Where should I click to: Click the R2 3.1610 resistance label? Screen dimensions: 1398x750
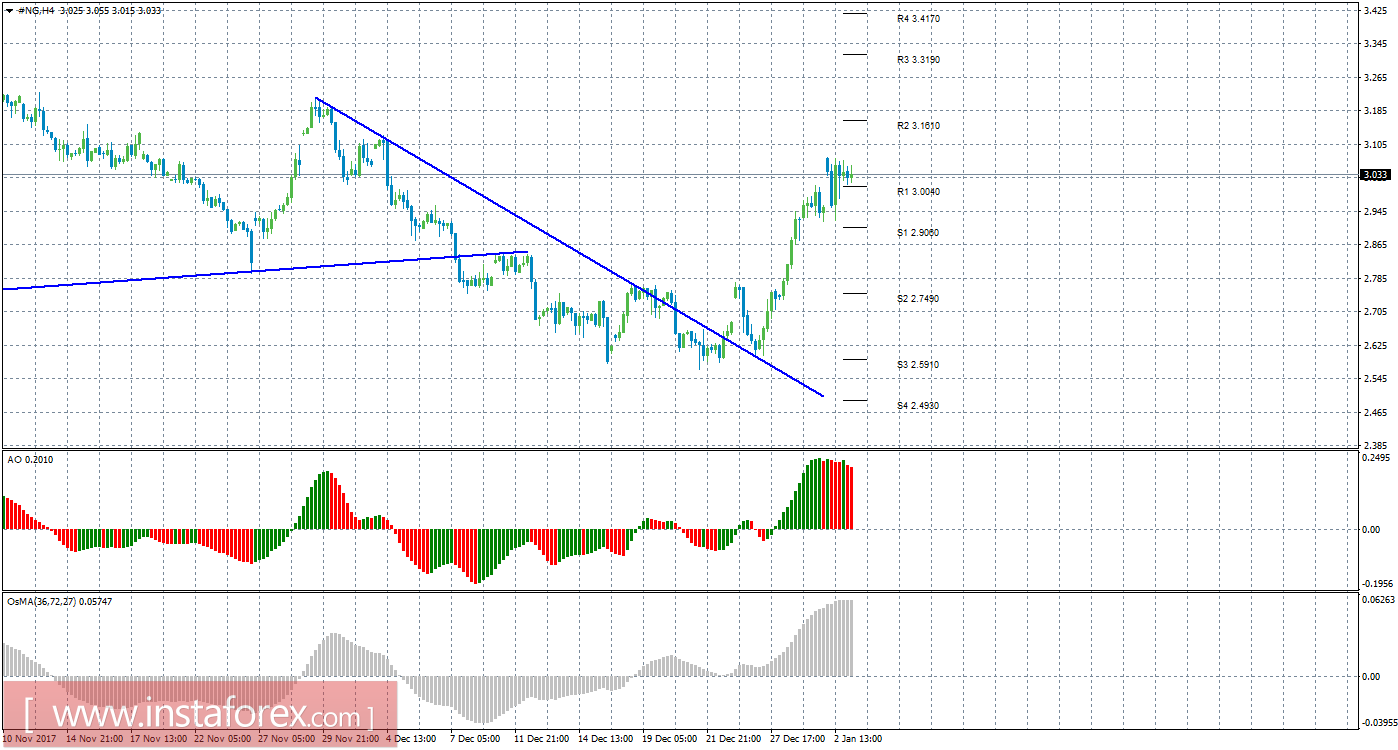click(918, 126)
